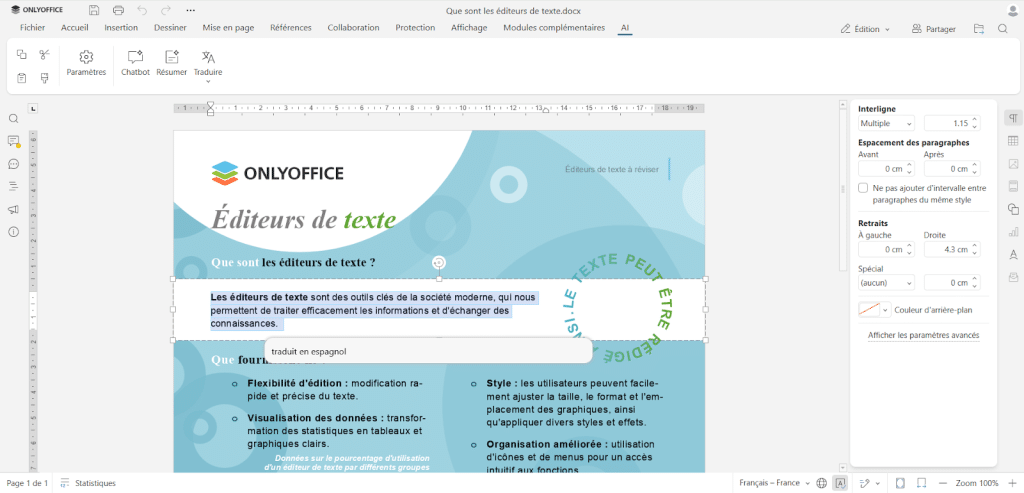Open the Spécial (aucun) indent dropdown
The width and height of the screenshot is (1024, 493).
[x=886, y=283]
